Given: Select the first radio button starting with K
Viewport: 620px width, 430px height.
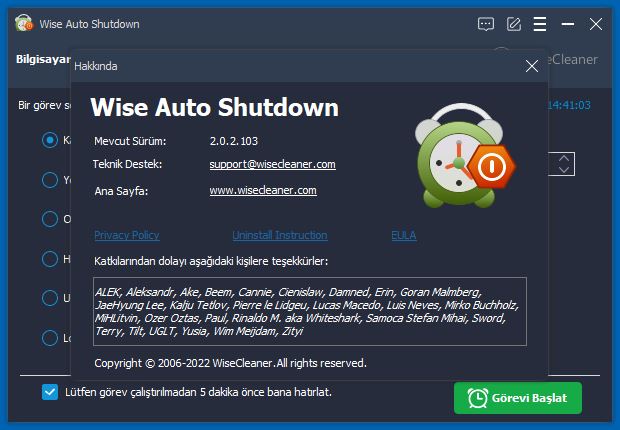Looking at the screenshot, I should (x=50, y=140).
